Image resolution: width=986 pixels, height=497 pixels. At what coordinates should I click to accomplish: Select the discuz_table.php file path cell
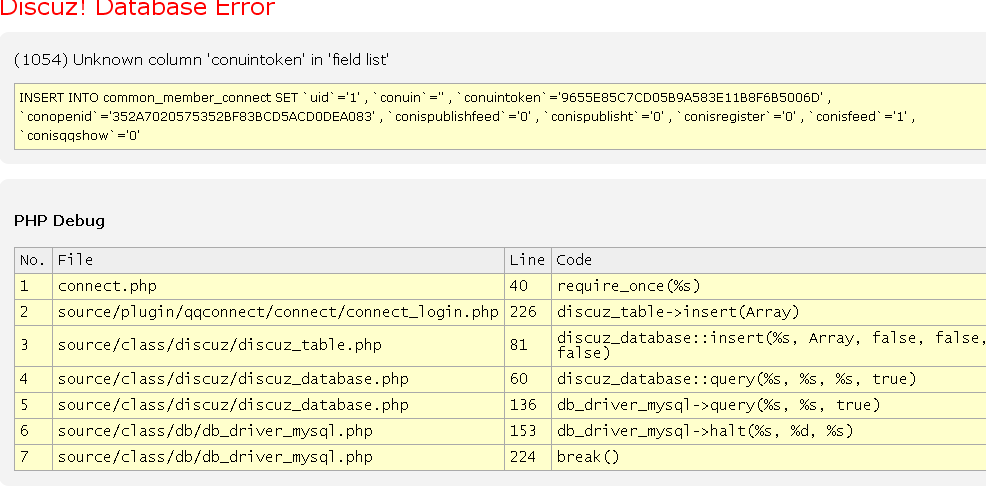[x=219, y=345]
